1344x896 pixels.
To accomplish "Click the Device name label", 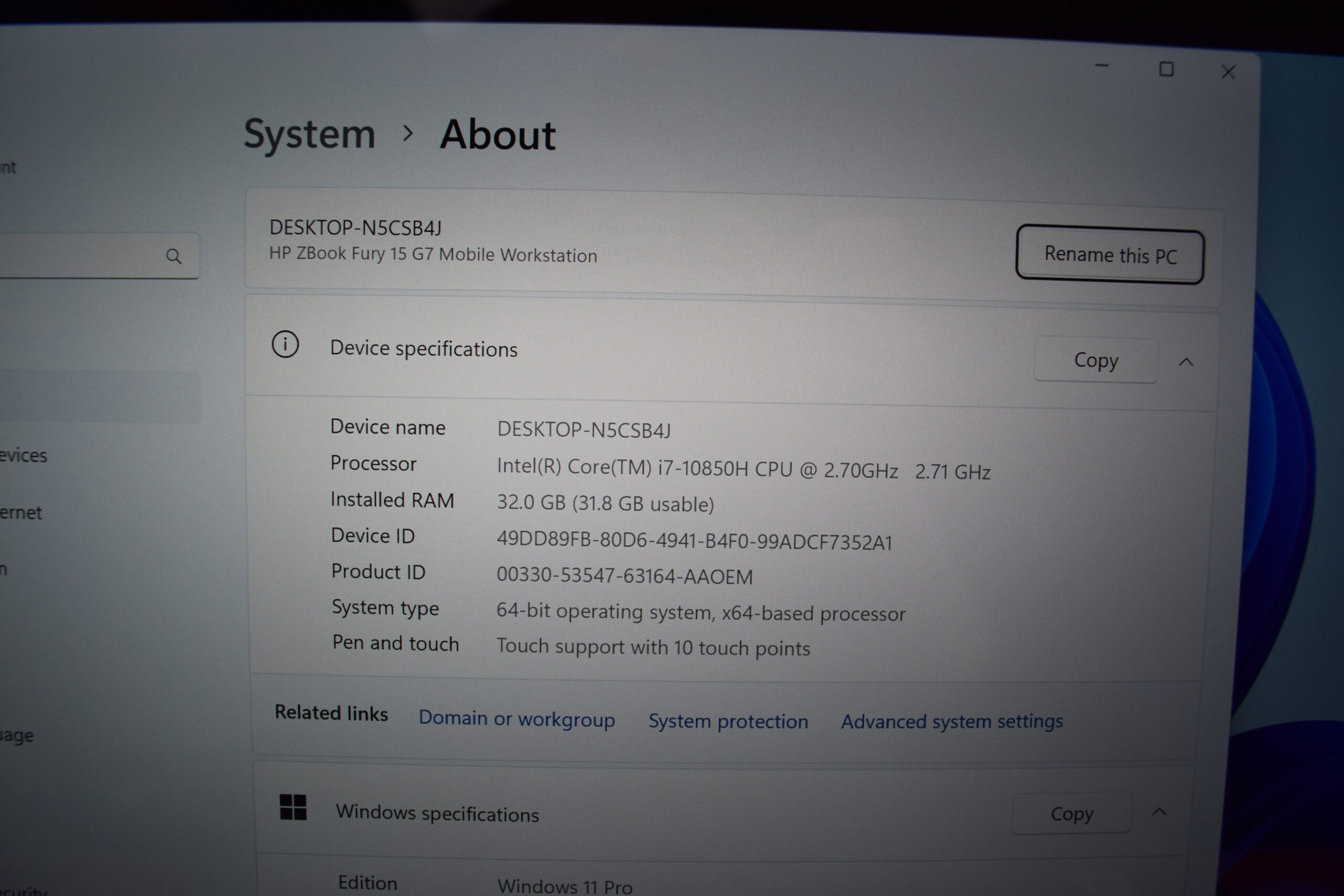I will pyautogui.click(x=387, y=427).
